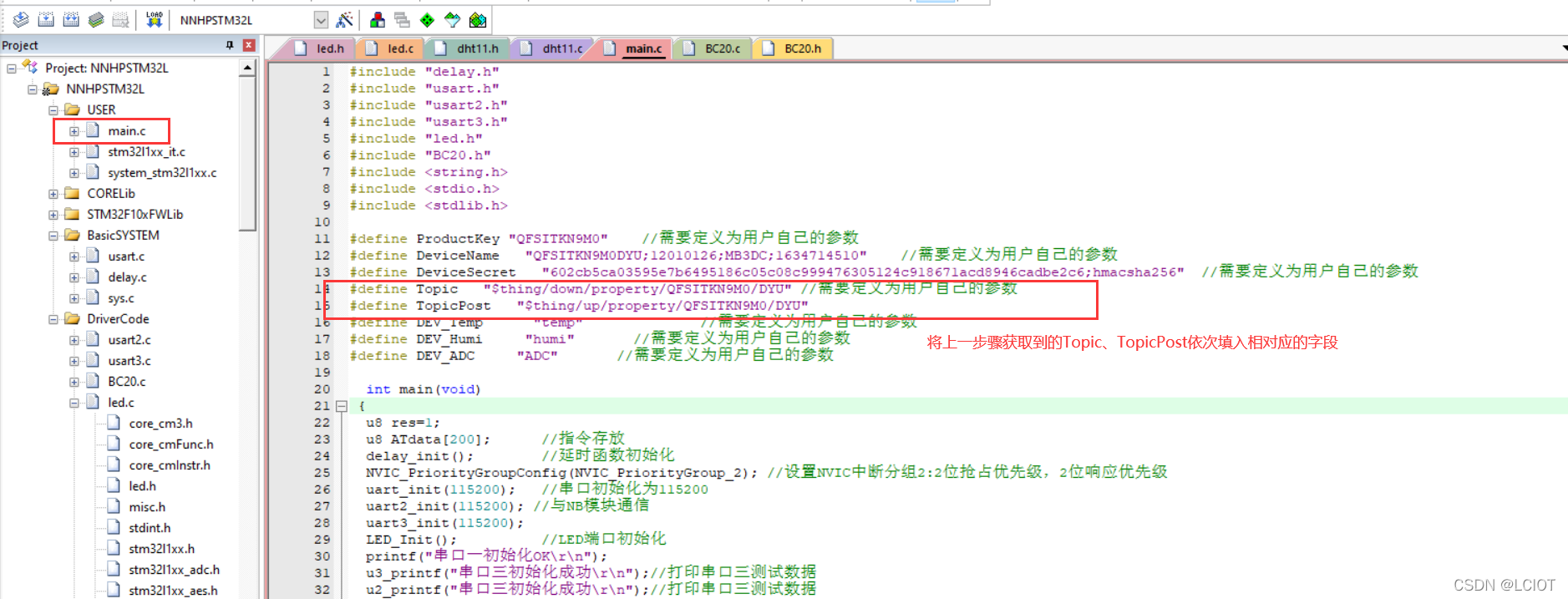Click the 'int main(void)' line in editor
The width and height of the screenshot is (1568, 599).
pos(423,389)
